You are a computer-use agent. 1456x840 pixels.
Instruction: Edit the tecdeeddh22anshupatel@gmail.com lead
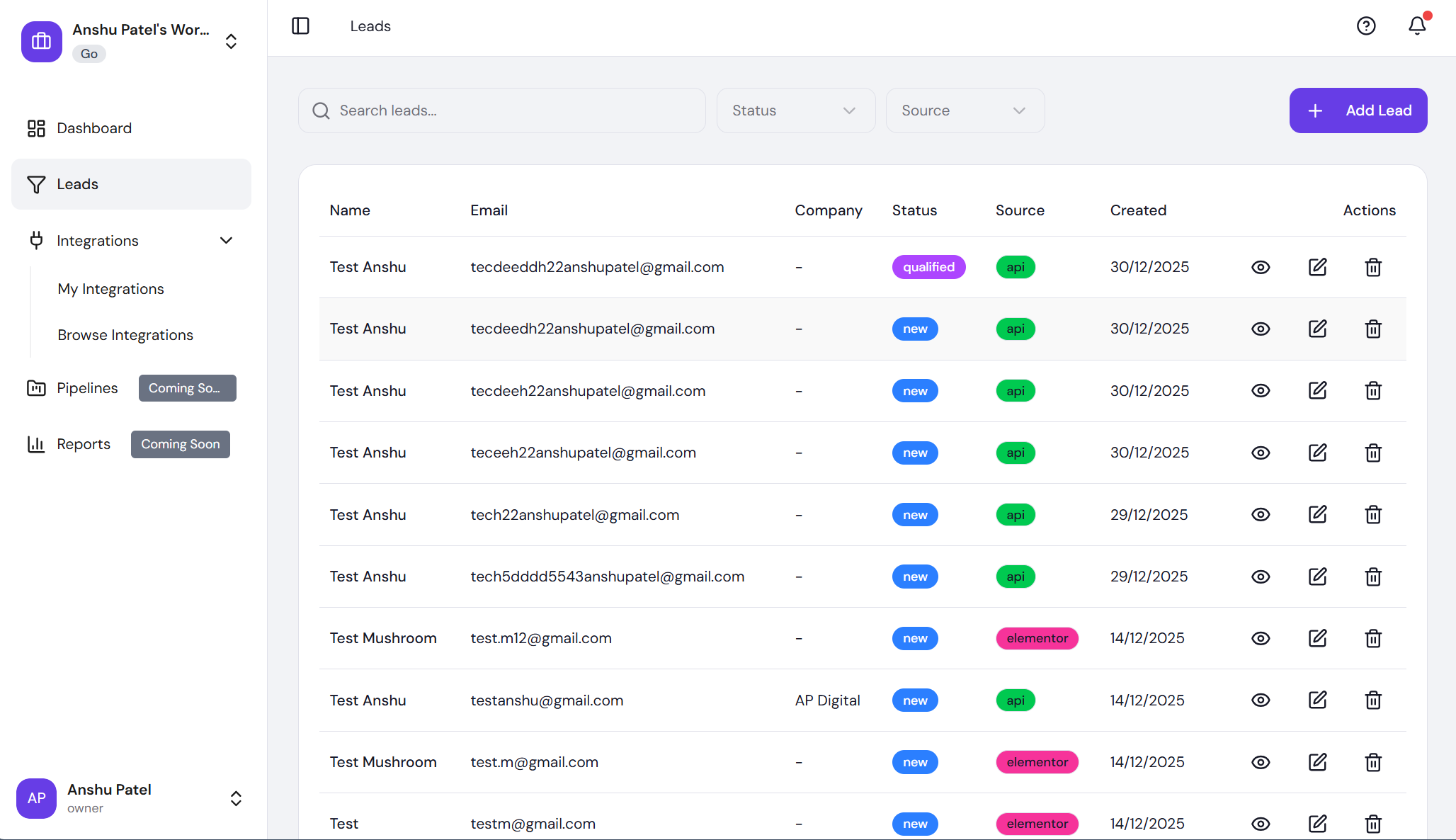(1316, 267)
